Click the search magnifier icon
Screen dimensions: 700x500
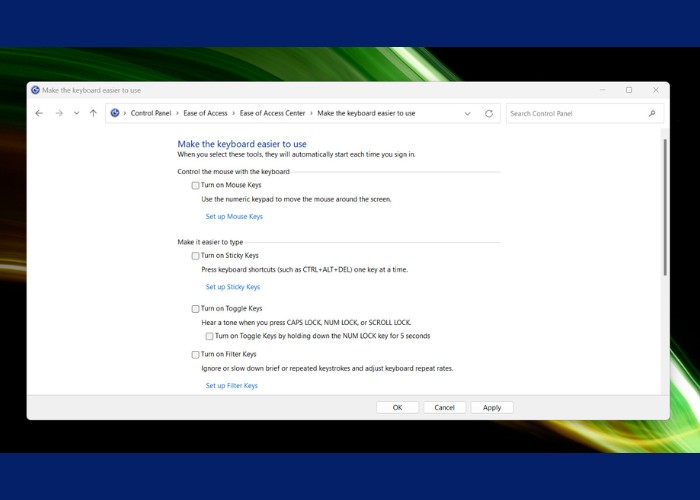click(652, 113)
